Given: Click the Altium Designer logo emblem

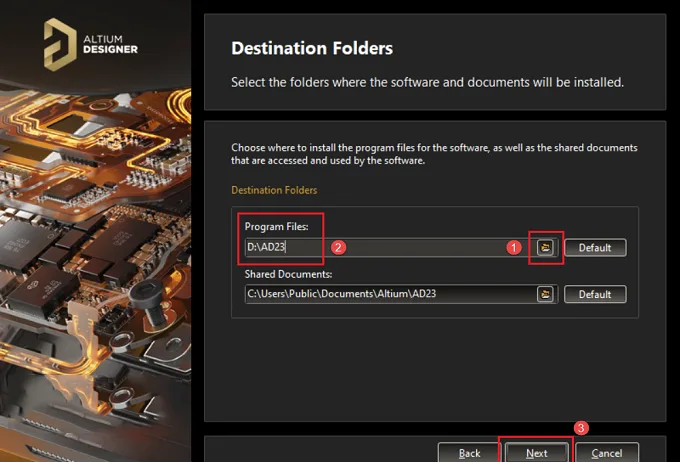Looking at the screenshot, I should coord(60,44).
